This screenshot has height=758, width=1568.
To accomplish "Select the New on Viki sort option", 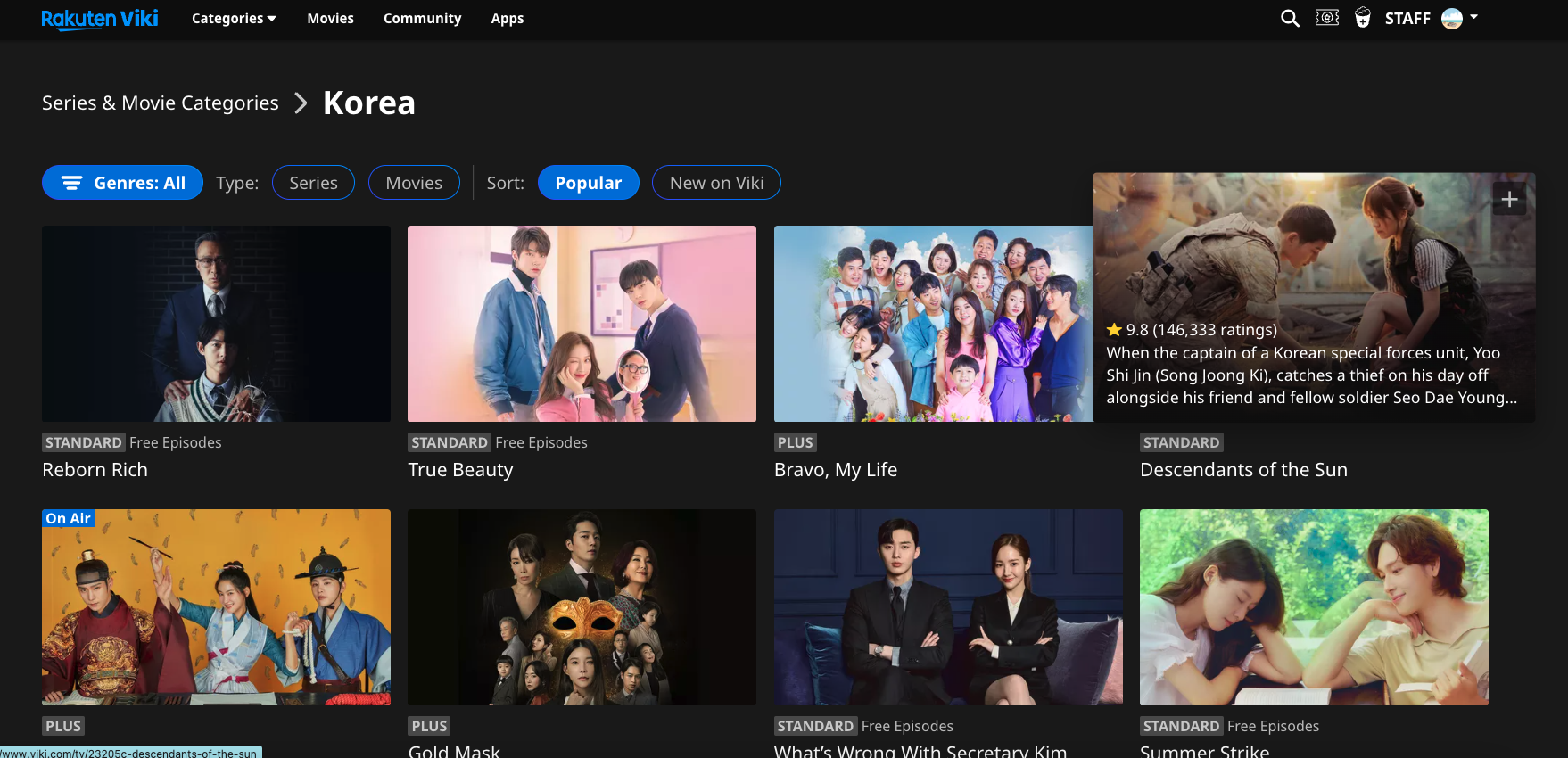I will tap(716, 183).
